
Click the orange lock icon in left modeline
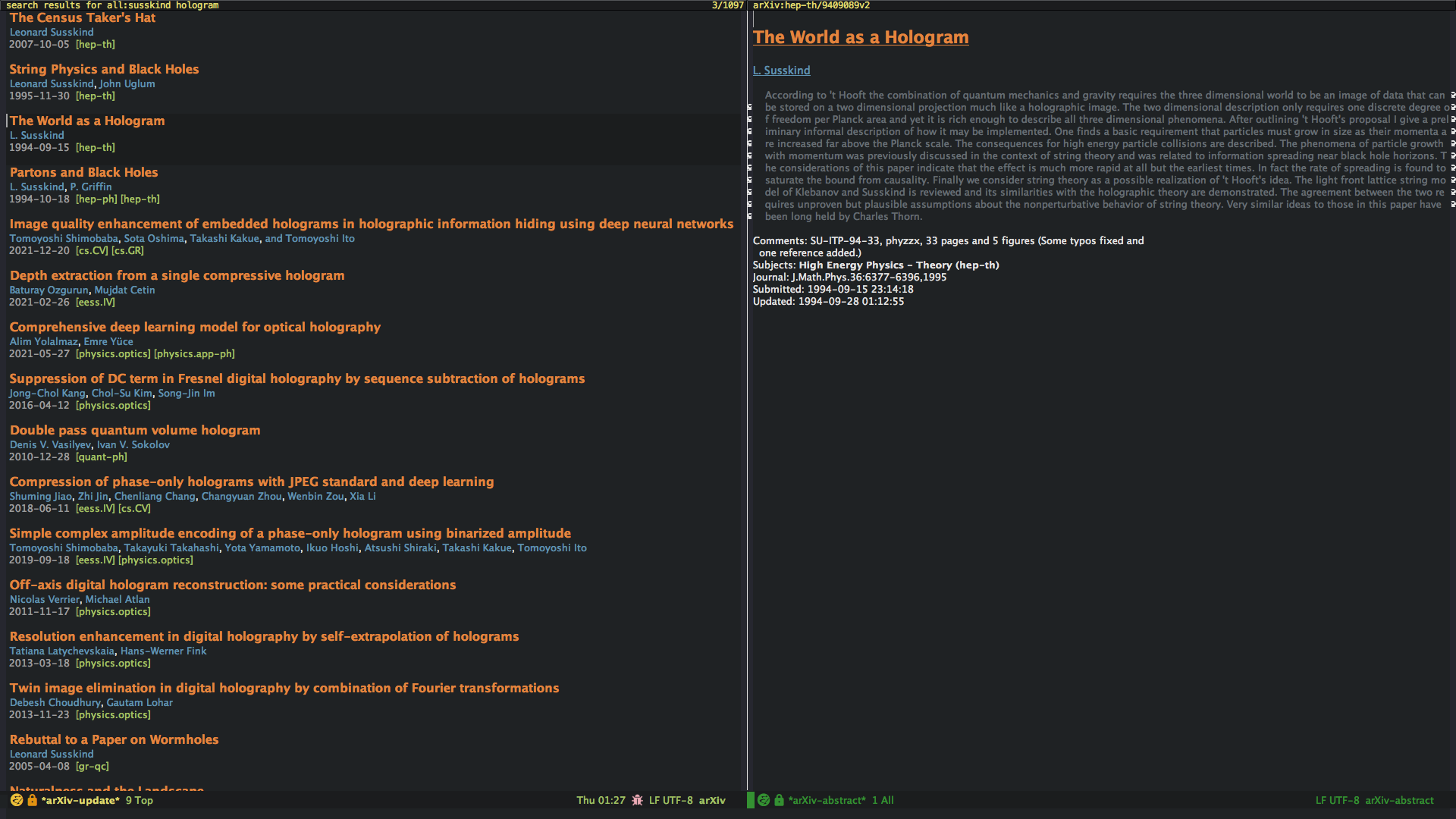pyautogui.click(x=32, y=800)
